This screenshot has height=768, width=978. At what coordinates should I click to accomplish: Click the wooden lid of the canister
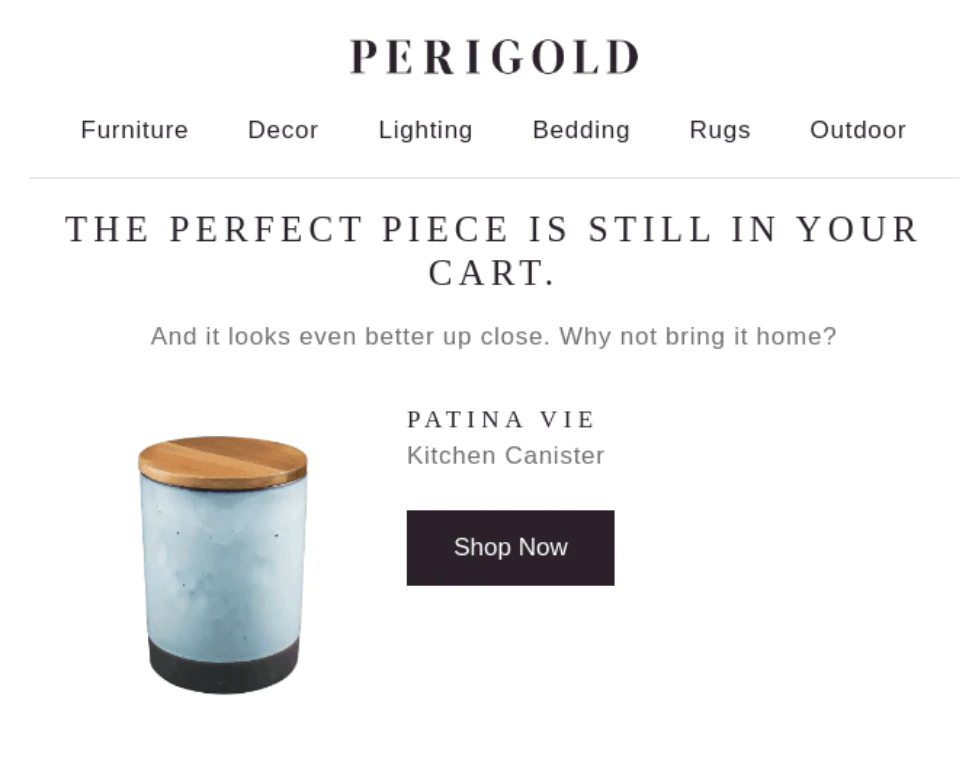(223, 461)
